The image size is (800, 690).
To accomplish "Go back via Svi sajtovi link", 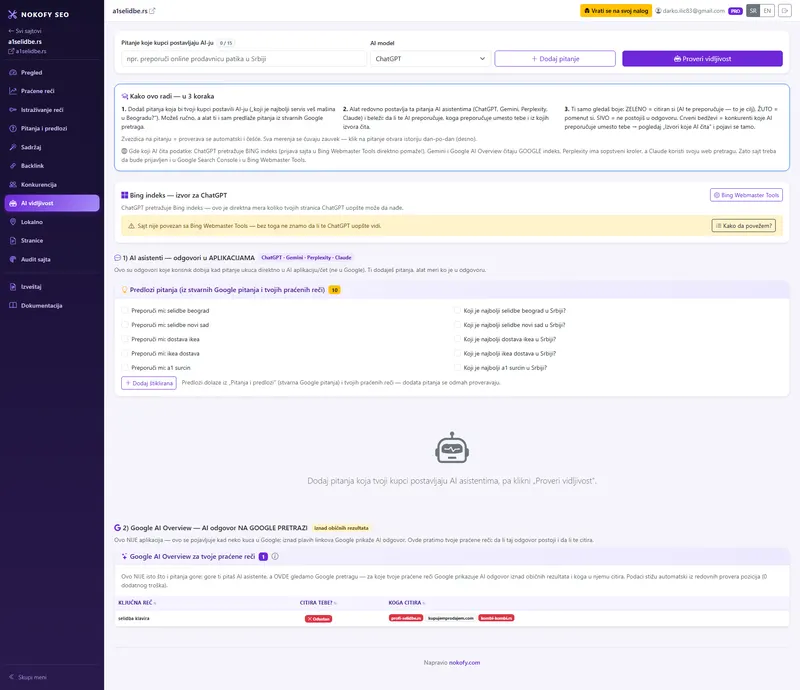I will tap(25, 31).
